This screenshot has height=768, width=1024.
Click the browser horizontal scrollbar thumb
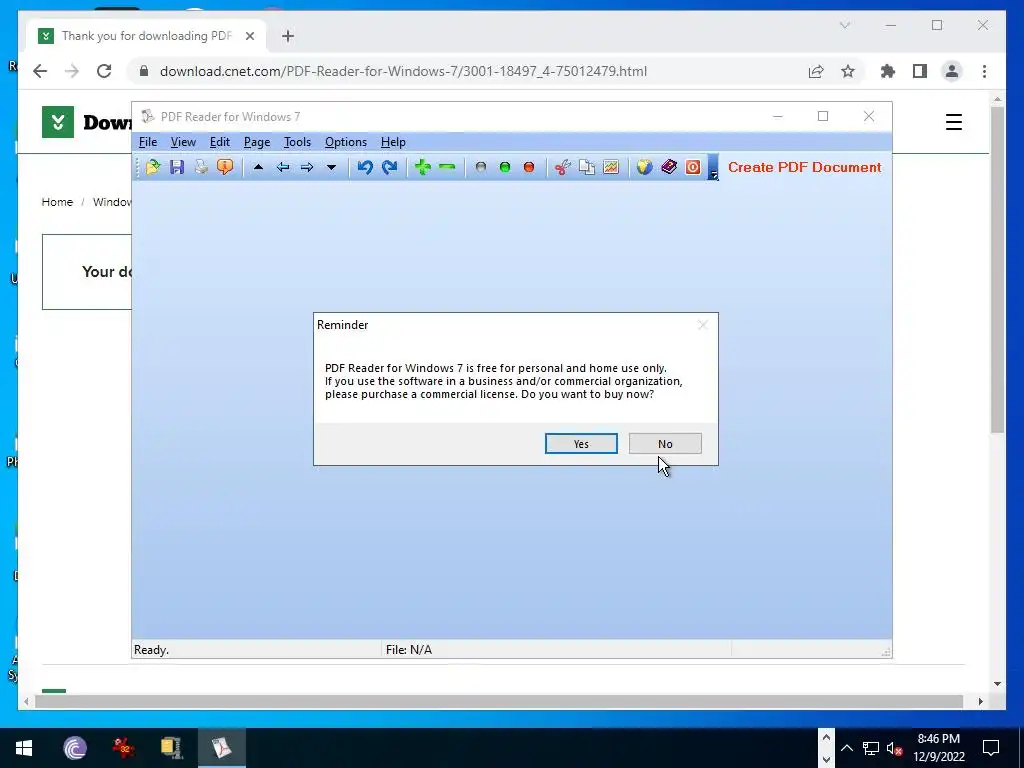pos(499,701)
